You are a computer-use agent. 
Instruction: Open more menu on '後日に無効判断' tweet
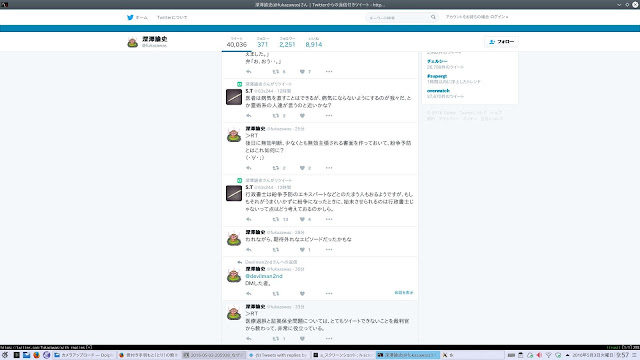click(x=329, y=168)
